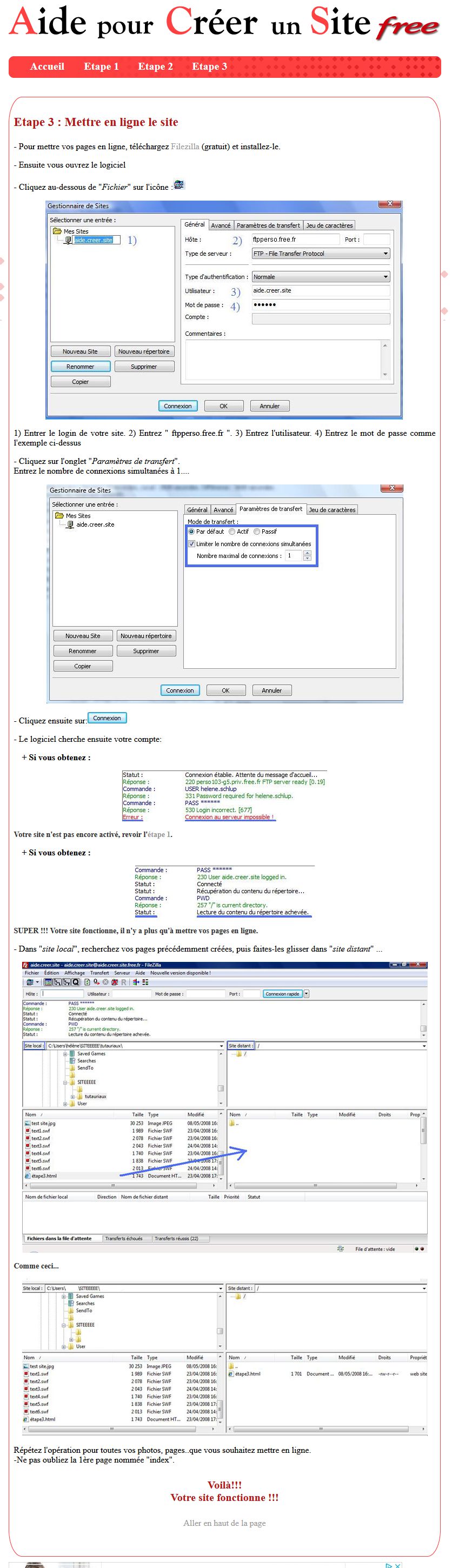Click Annuler in the transfer mode dialog

(271, 690)
